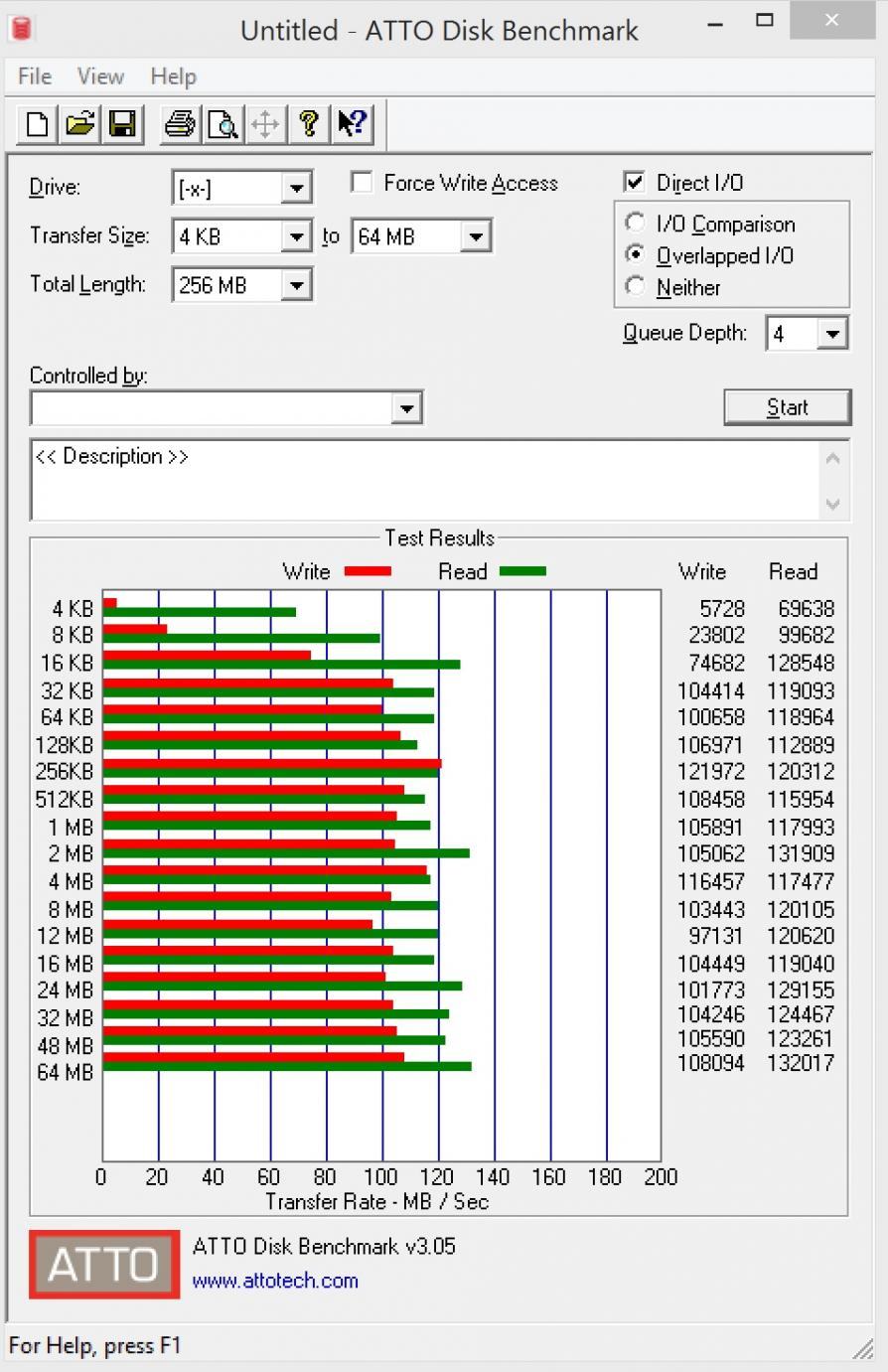Maximize the ATTO Disk Benchmark window
This screenshot has width=888, height=1372.
[x=765, y=20]
